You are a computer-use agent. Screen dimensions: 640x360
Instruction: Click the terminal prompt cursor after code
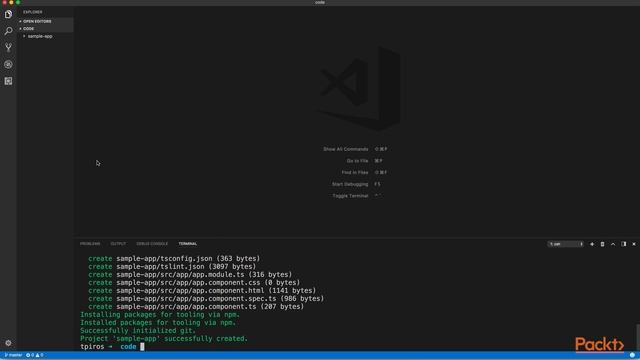[142, 347]
